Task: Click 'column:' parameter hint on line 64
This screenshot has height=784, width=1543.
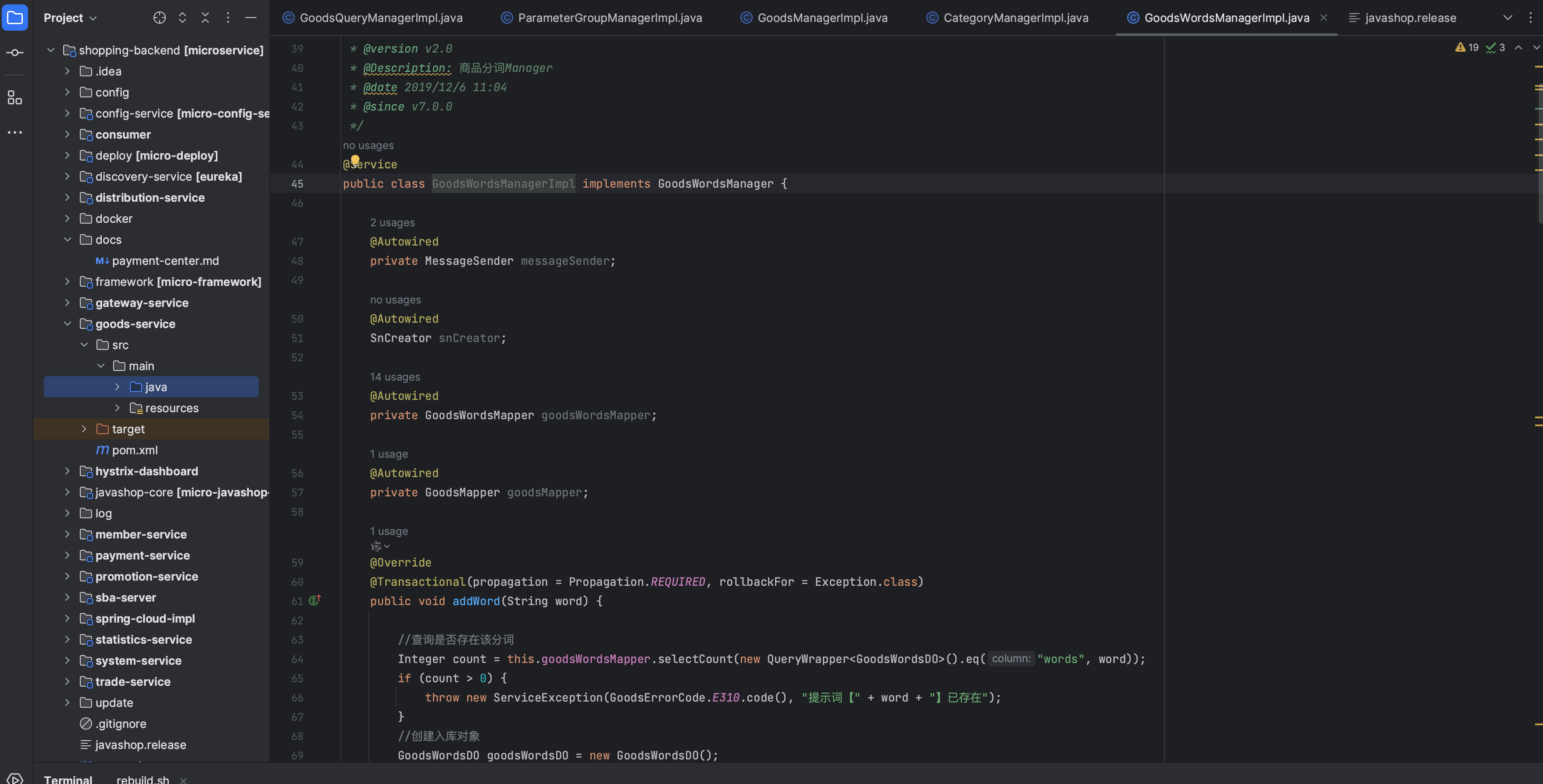Action: 1011,659
